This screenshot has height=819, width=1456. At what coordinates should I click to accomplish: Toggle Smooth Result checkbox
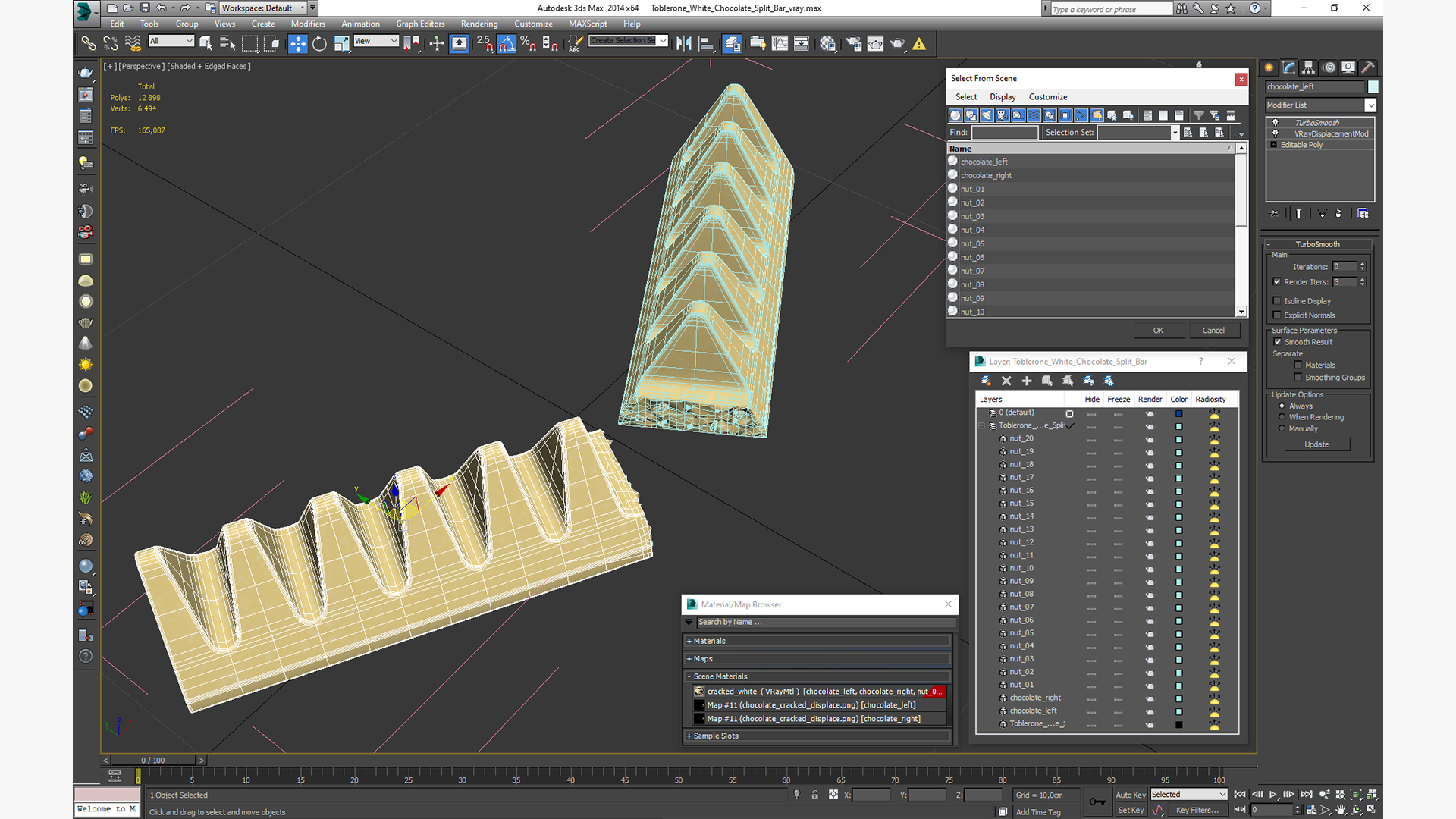(x=1278, y=342)
